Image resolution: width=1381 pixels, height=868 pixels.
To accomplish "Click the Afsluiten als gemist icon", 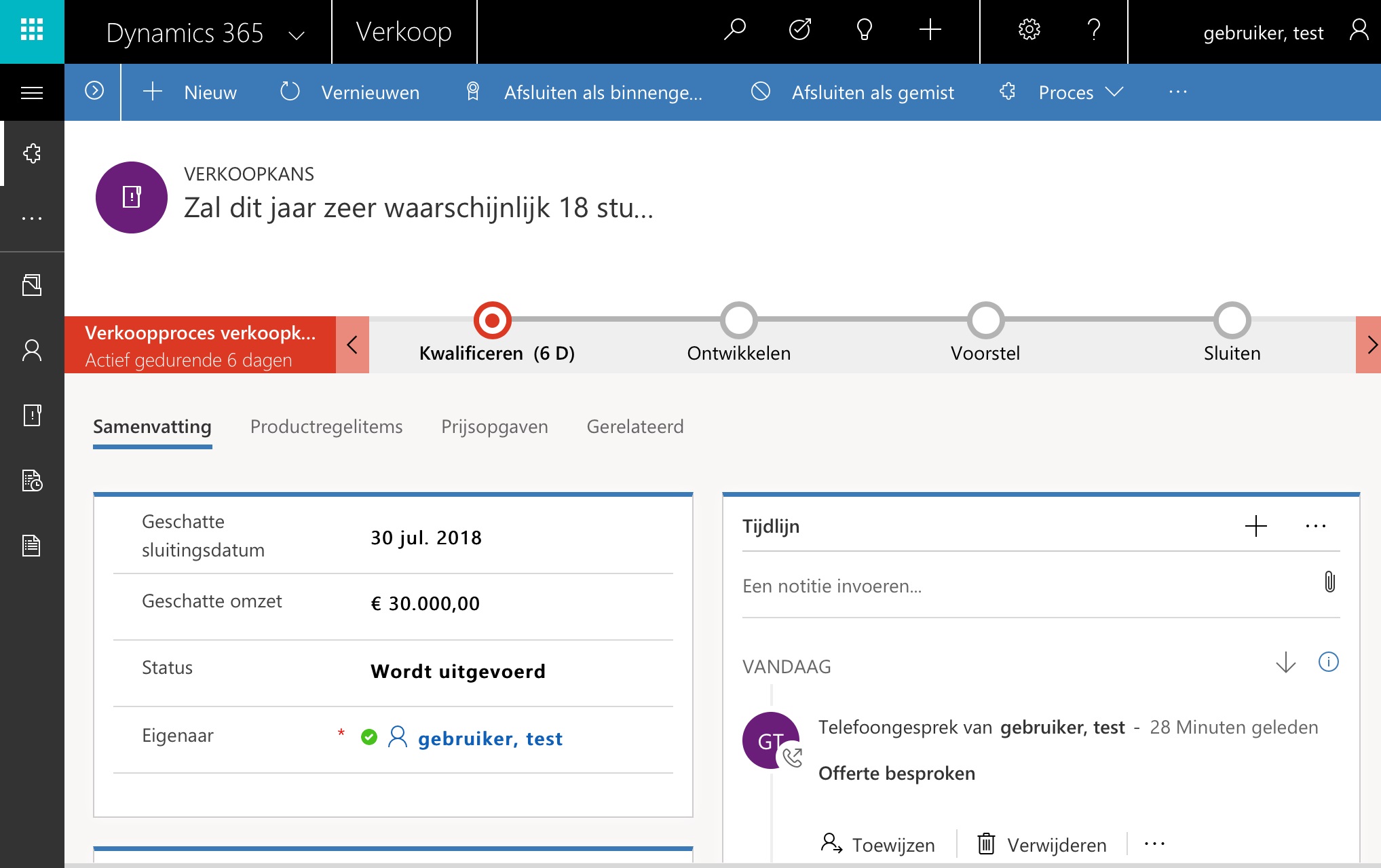I will pyautogui.click(x=762, y=92).
